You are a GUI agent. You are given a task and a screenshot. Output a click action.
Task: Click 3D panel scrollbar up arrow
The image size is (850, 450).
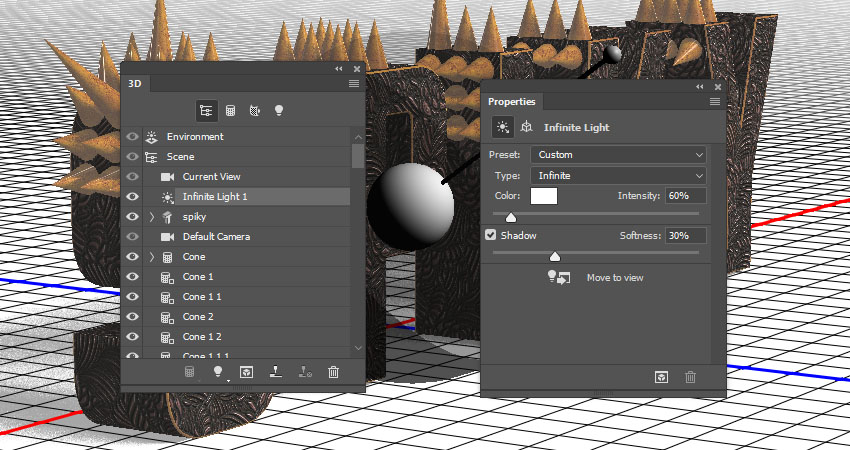tap(358, 137)
